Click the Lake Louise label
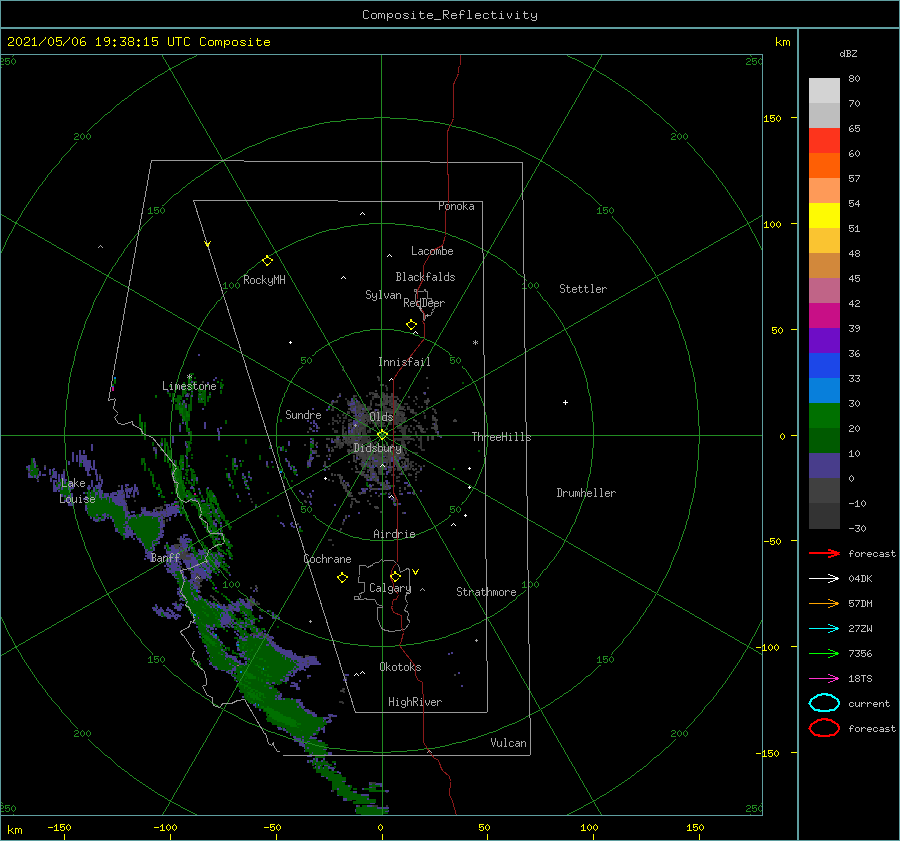 (77, 491)
